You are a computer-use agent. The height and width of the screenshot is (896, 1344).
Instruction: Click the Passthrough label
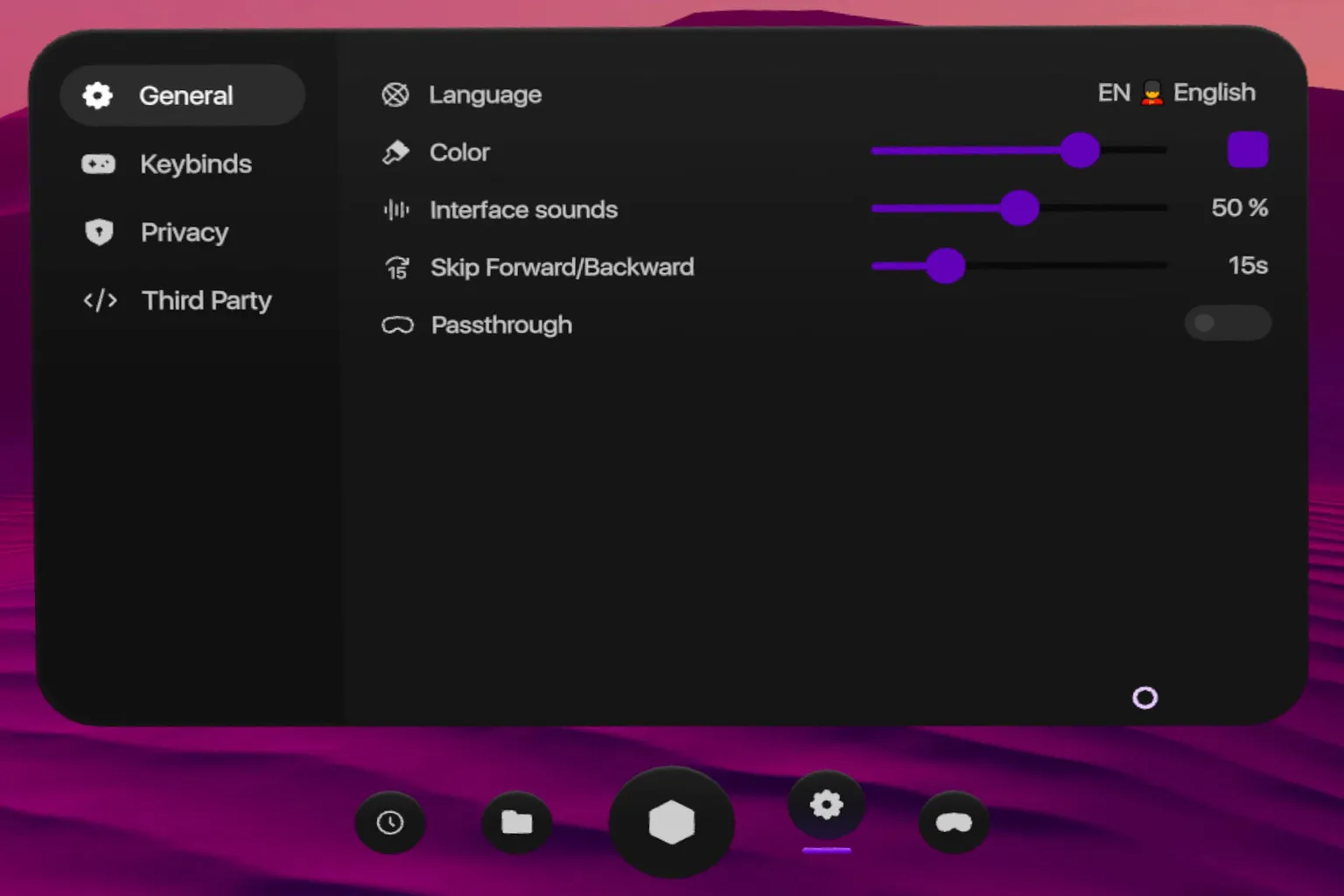point(501,325)
